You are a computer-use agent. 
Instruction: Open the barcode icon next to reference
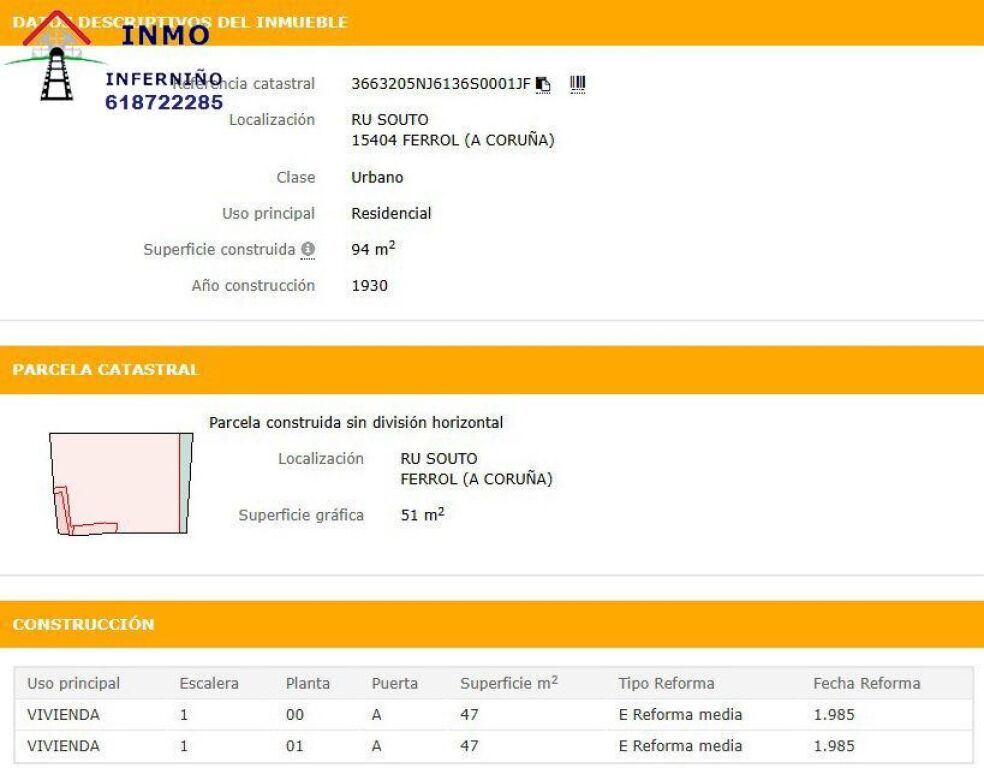[577, 84]
